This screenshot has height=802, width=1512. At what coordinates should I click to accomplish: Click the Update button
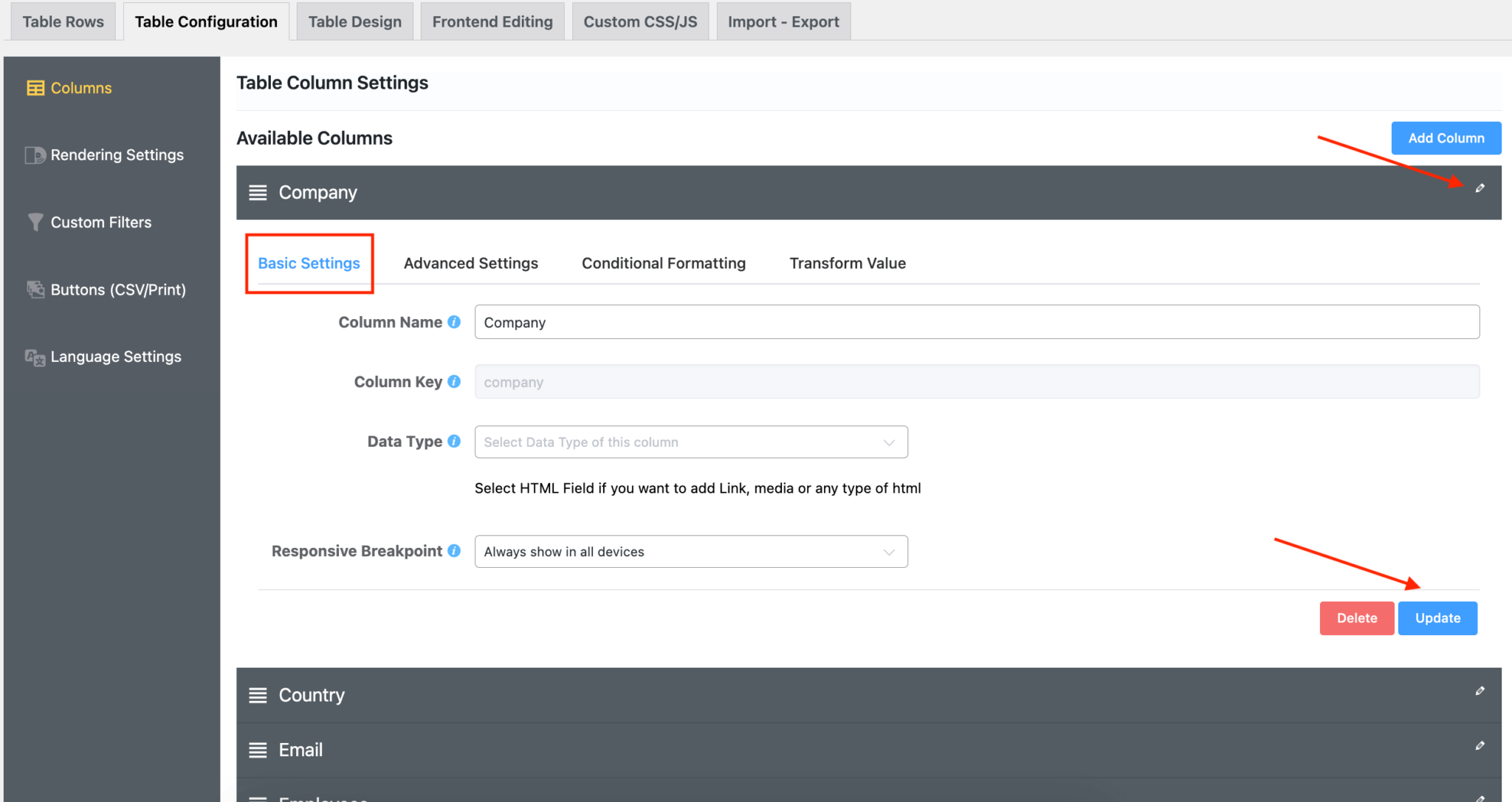point(1436,618)
